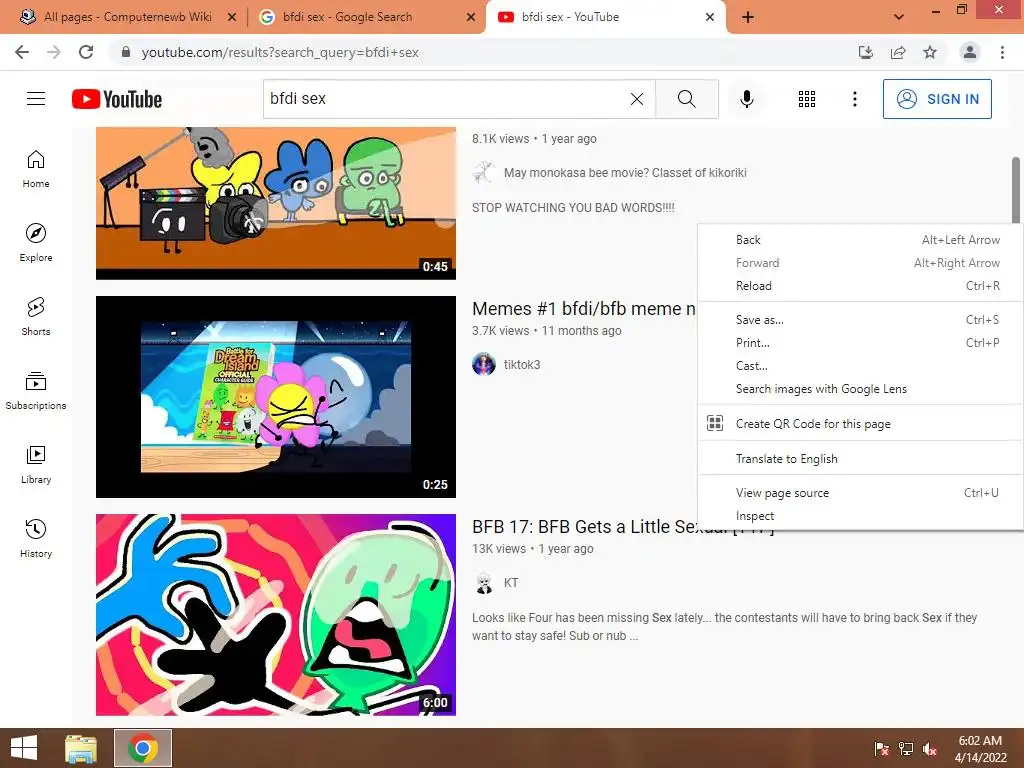This screenshot has height=768, width=1024.
Task: Bookmark this page with the star icon
Action: (x=930, y=52)
